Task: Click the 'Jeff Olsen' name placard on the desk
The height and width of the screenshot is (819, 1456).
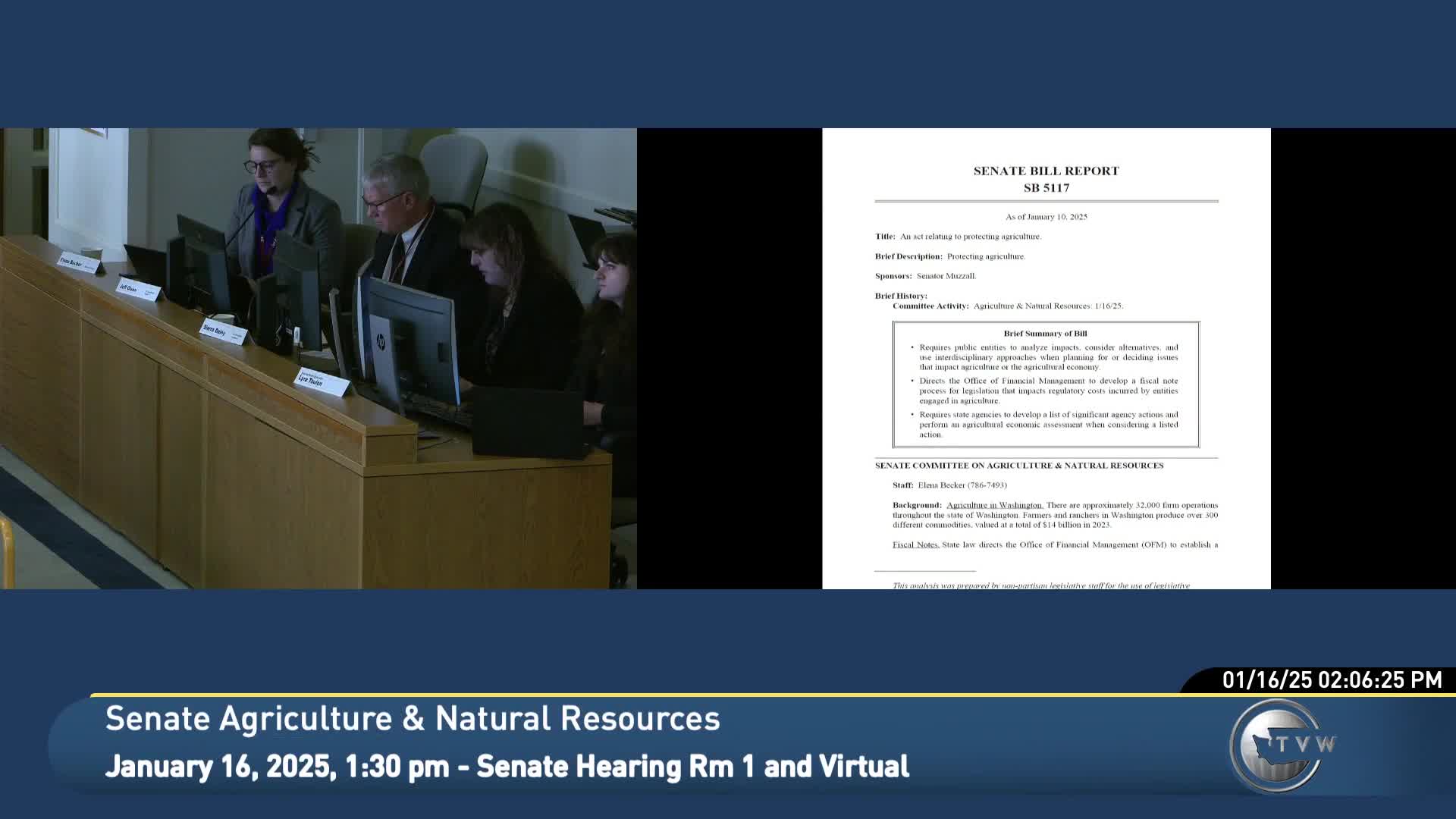Action: tap(138, 290)
